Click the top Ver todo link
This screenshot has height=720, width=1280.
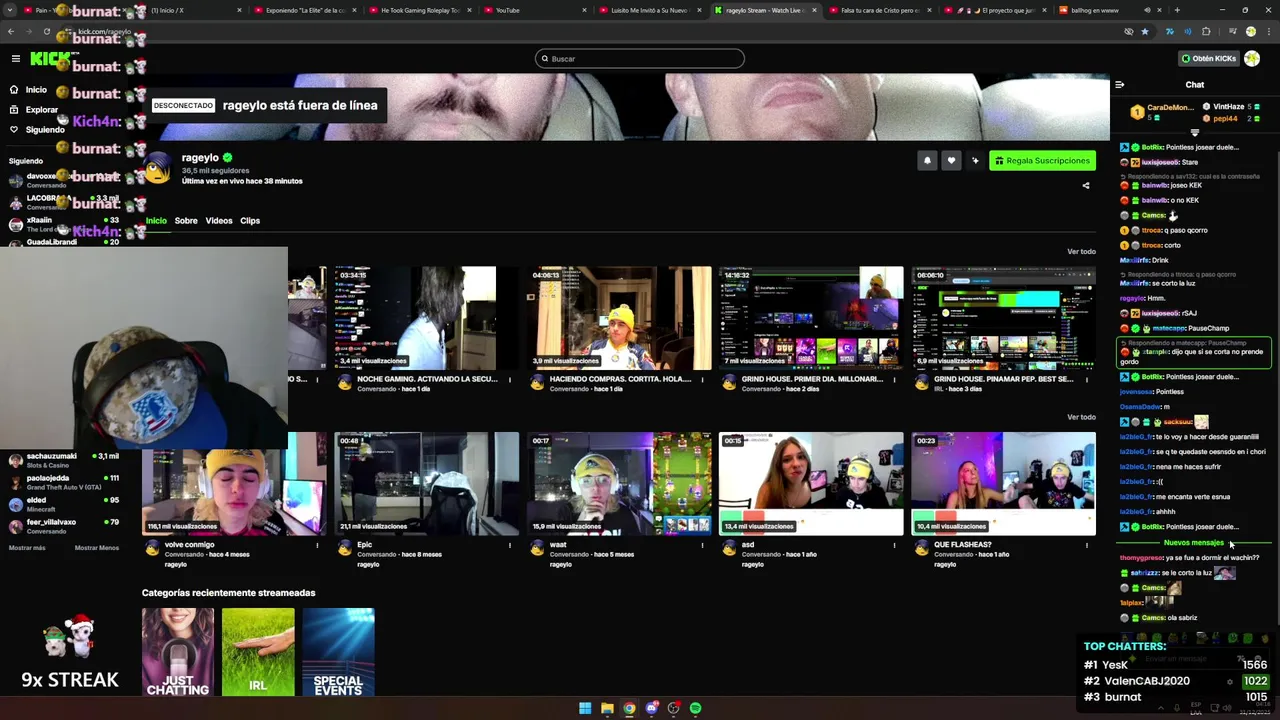coord(1081,252)
